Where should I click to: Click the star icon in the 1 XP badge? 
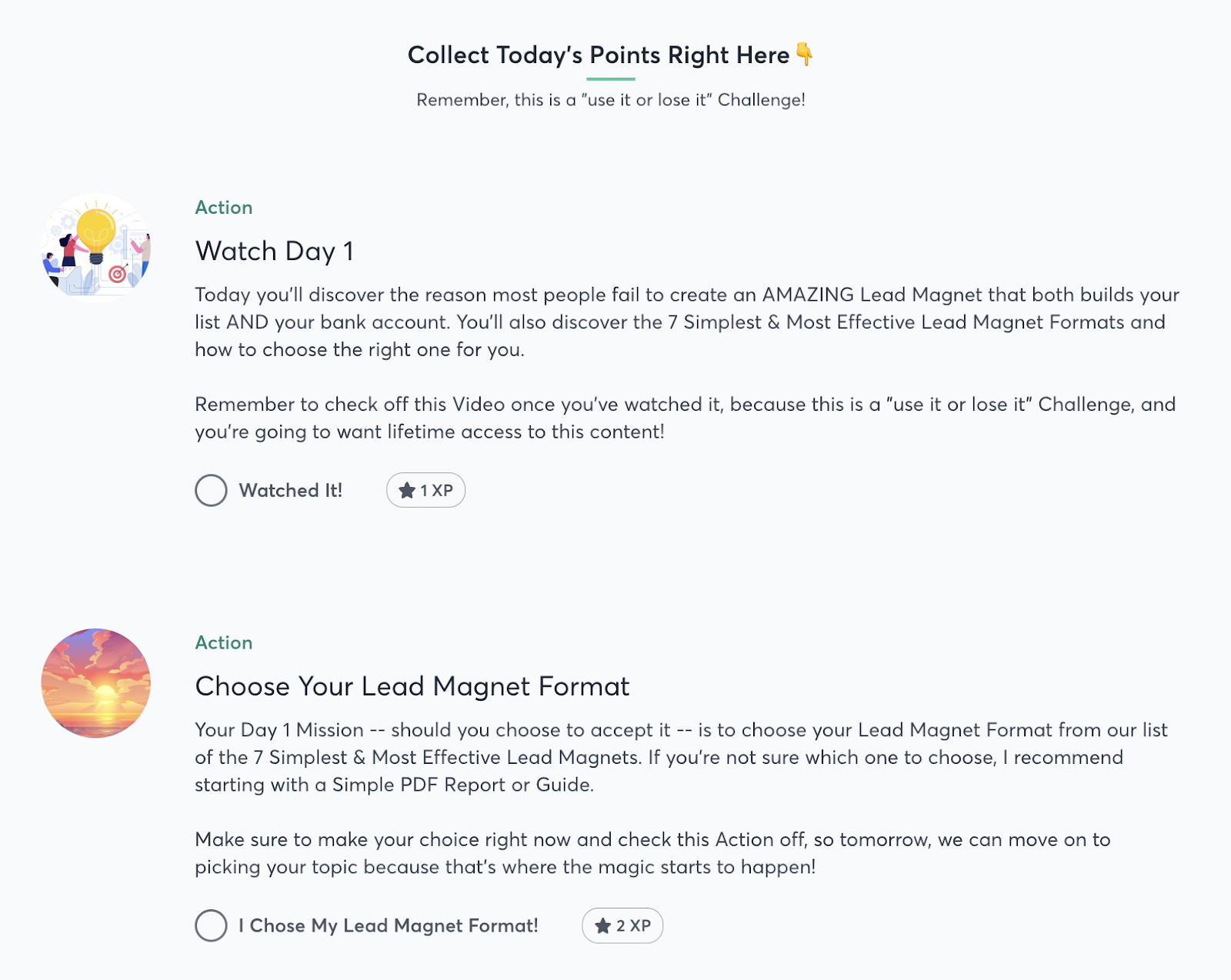pyautogui.click(x=407, y=491)
